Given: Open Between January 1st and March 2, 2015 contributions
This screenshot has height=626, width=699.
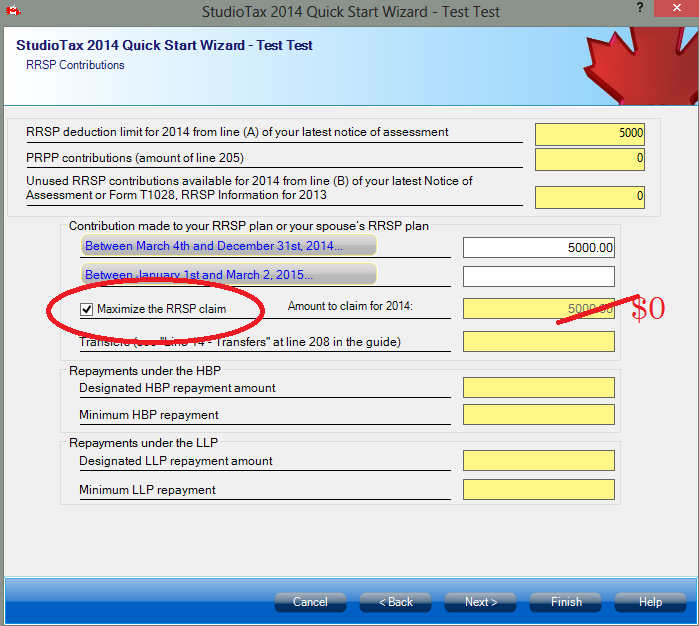Looking at the screenshot, I should 229,274.
